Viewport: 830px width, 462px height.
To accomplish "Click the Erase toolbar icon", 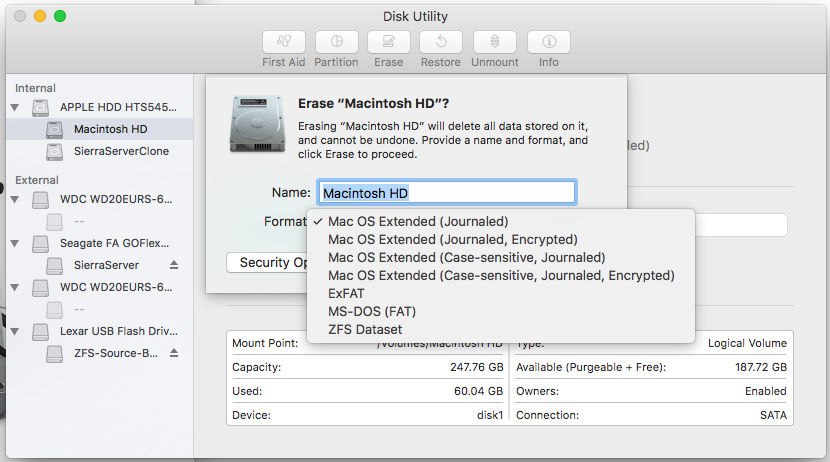I will (389, 42).
